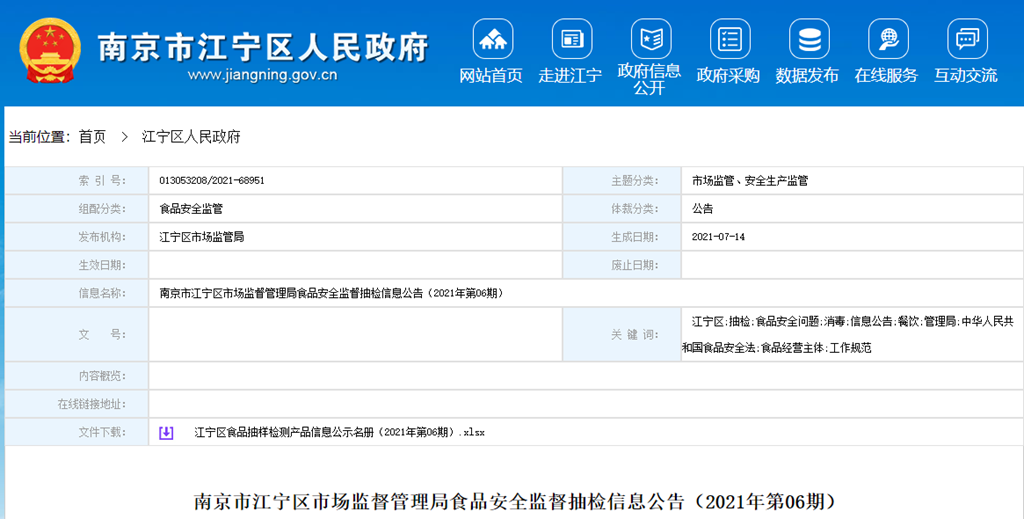Click the 在线服务 globe icon
Screen dimensions: 1024x519
tap(887, 39)
